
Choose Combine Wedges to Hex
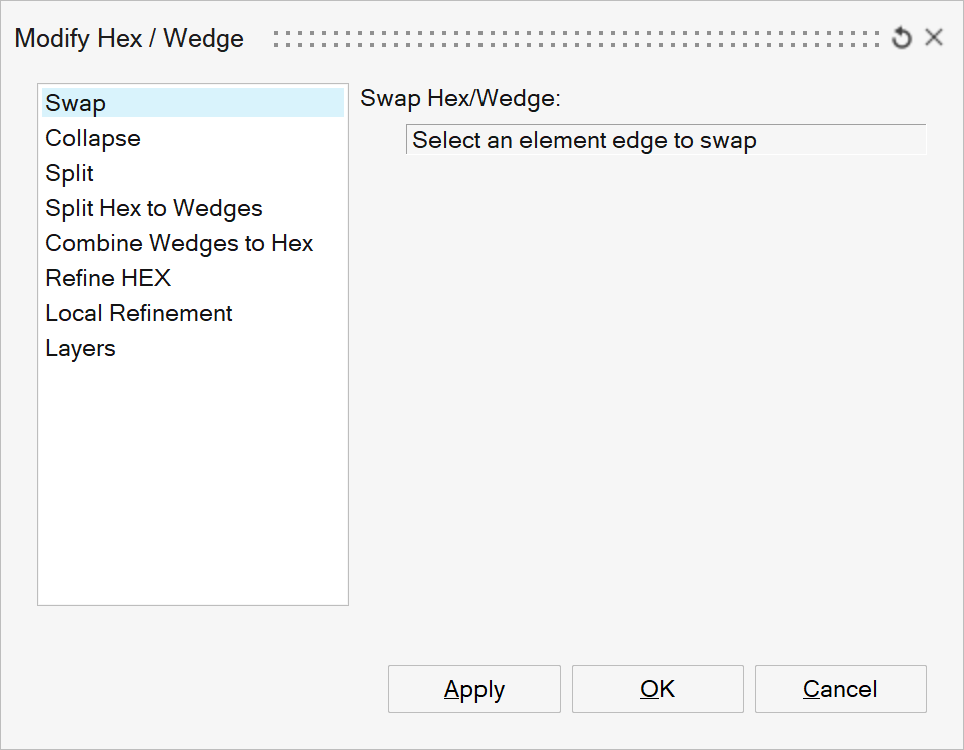pos(179,243)
